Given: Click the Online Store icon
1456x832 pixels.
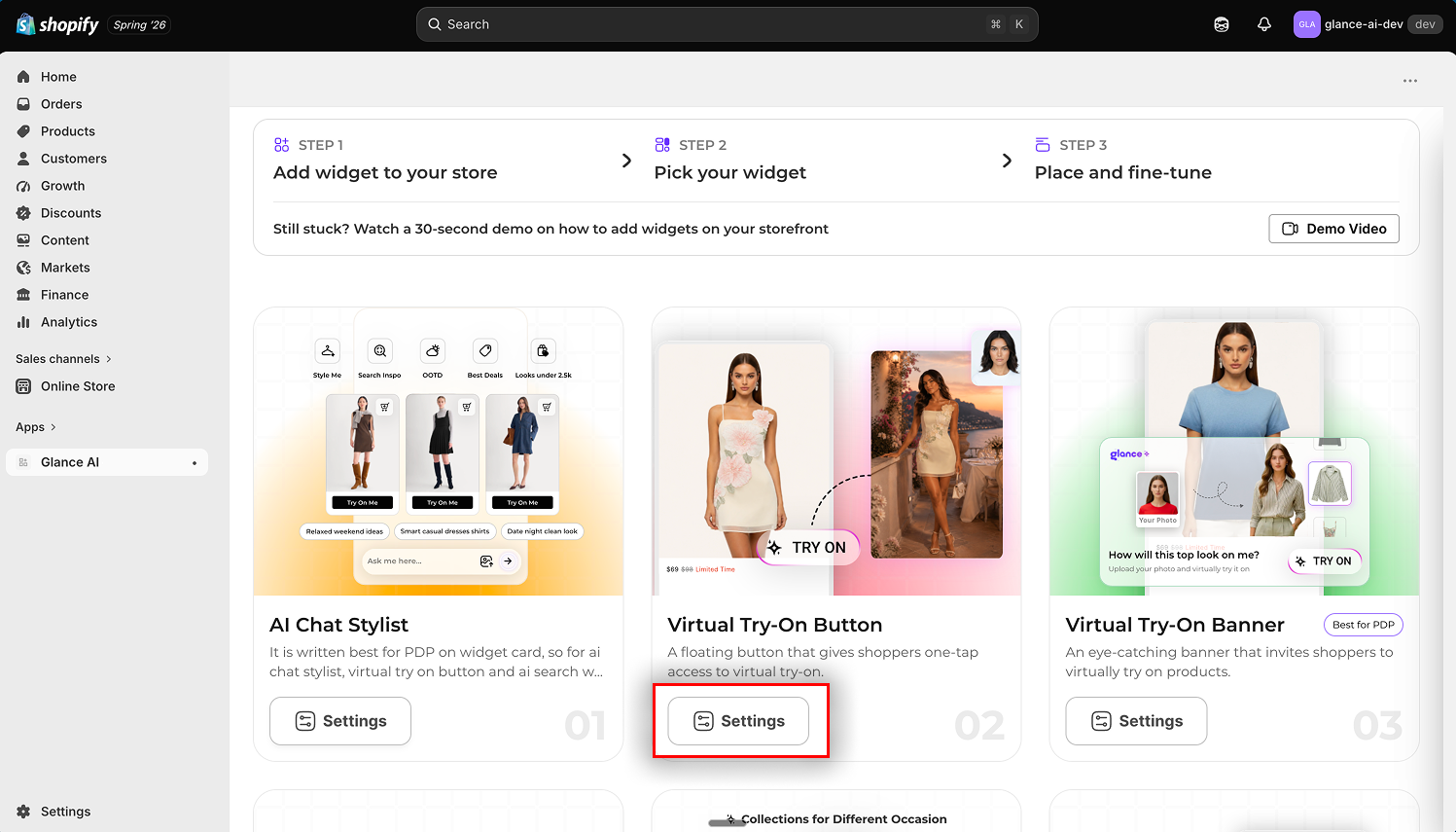Looking at the screenshot, I should [x=23, y=386].
